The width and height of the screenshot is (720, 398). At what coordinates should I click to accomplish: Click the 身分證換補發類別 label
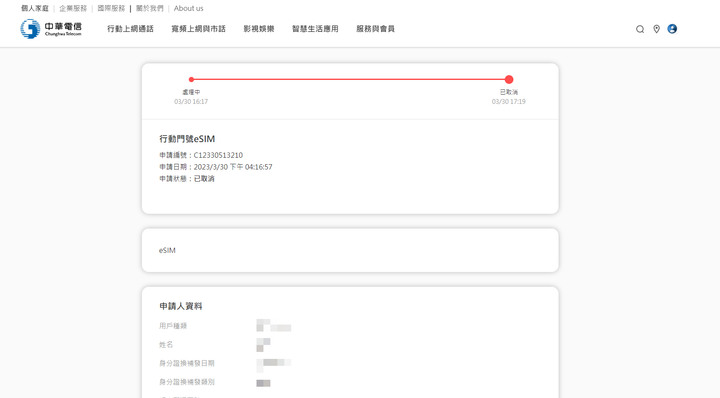pos(187,382)
